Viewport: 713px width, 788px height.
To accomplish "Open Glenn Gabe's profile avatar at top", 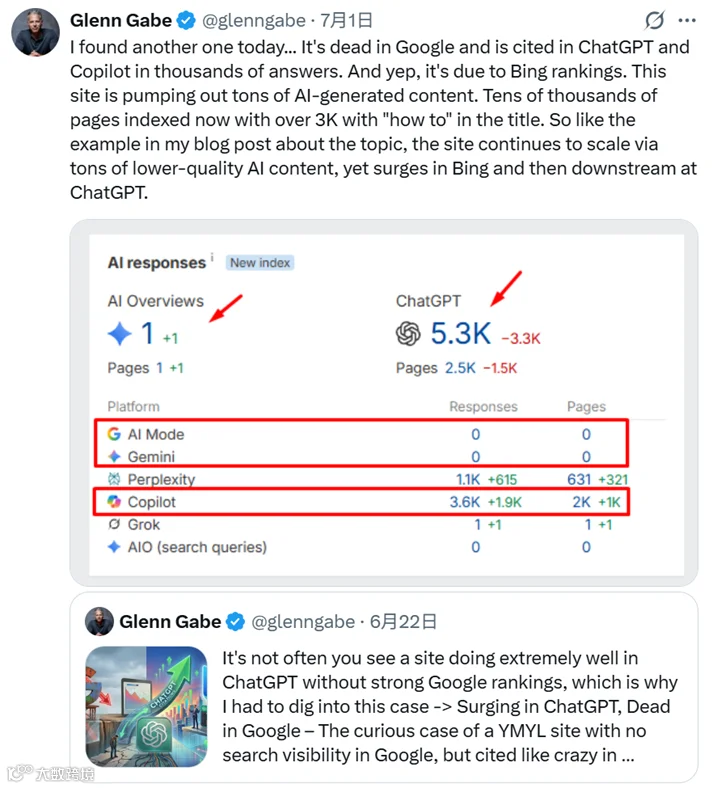I will 35,32.
